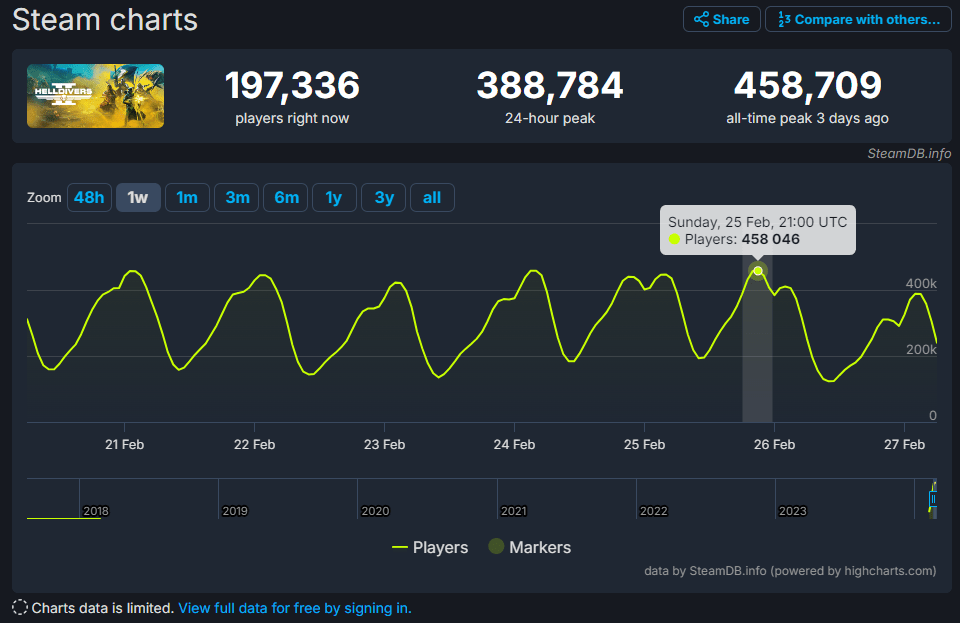This screenshot has height=623, width=960.
Task: Click the loading spinner icon near charts notice
Action: tap(20, 607)
